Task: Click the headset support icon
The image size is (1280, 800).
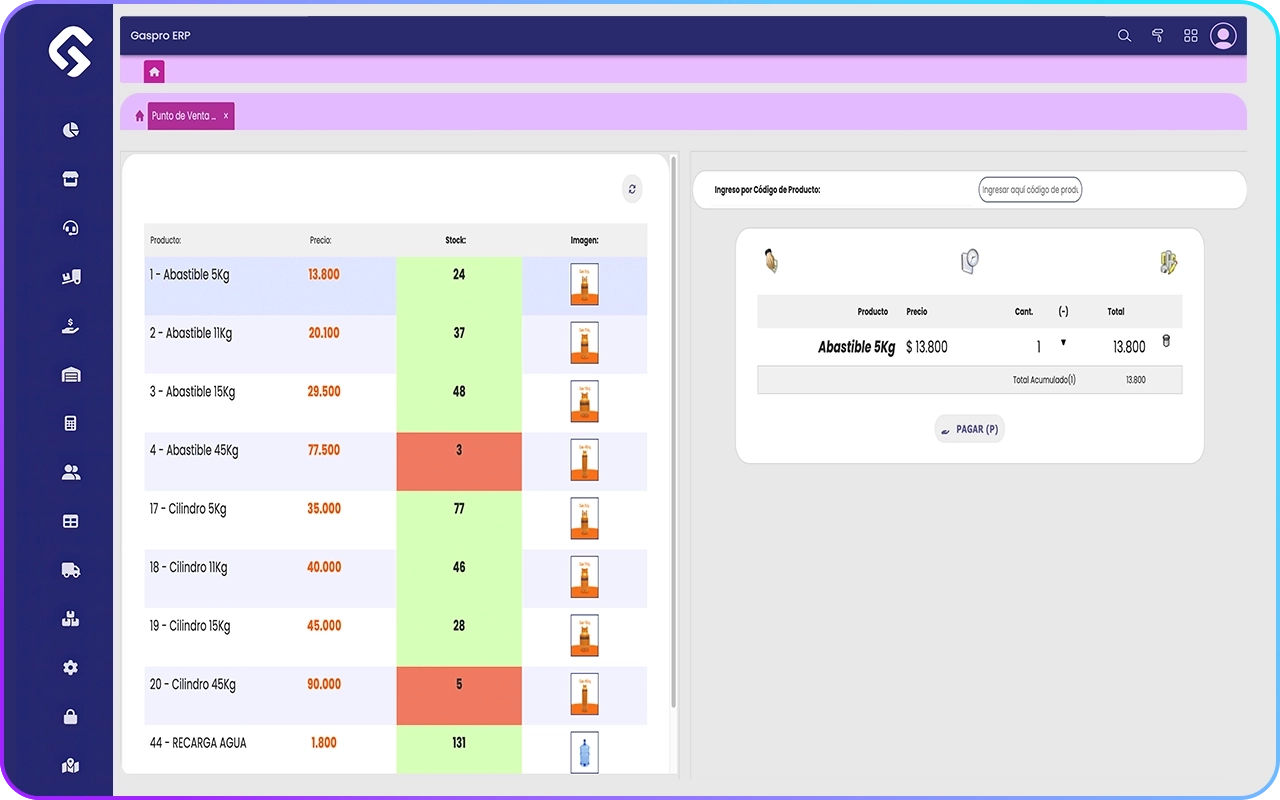Action: (70, 228)
